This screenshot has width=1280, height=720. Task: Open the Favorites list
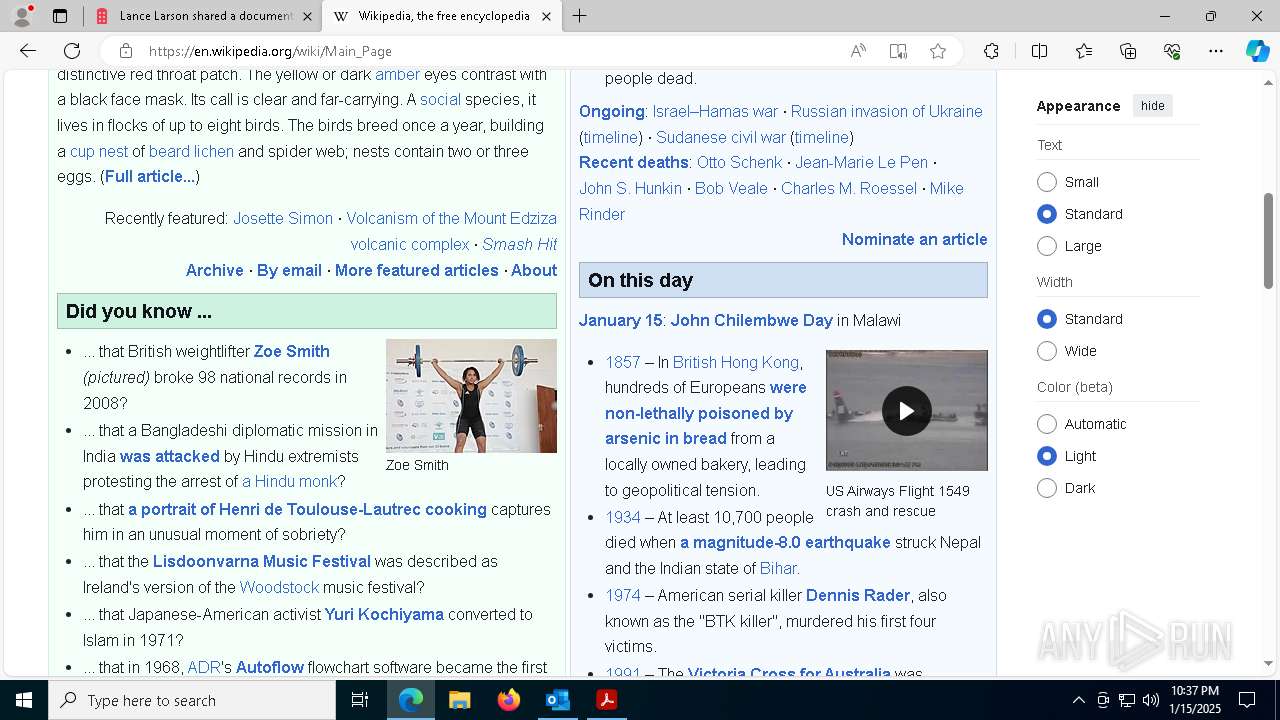[1084, 51]
